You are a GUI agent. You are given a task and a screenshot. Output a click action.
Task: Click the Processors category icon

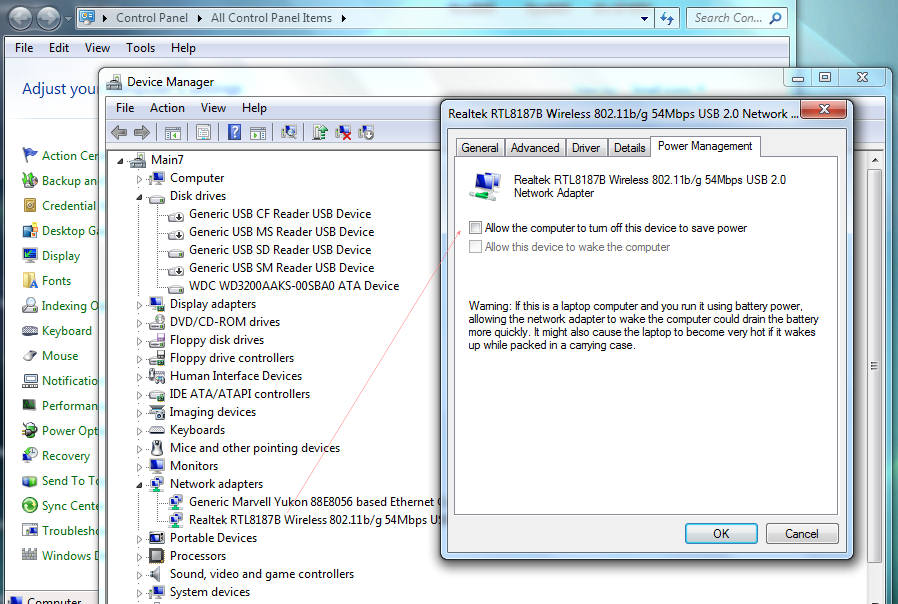(156, 556)
